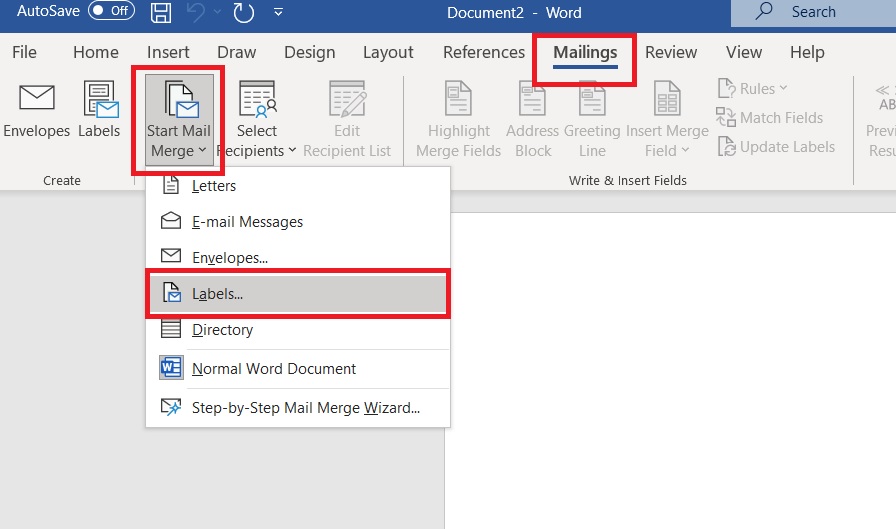Click the Update Labels button
Screen dimensions: 896x529
click(777, 147)
